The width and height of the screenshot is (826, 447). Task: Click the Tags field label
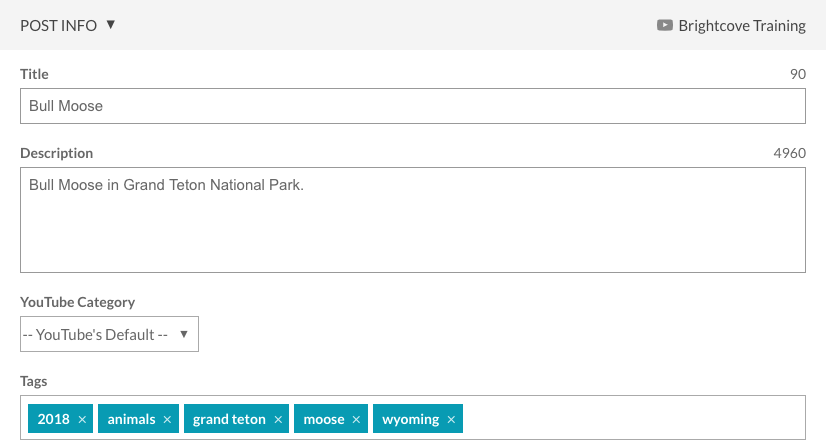pyautogui.click(x=34, y=381)
